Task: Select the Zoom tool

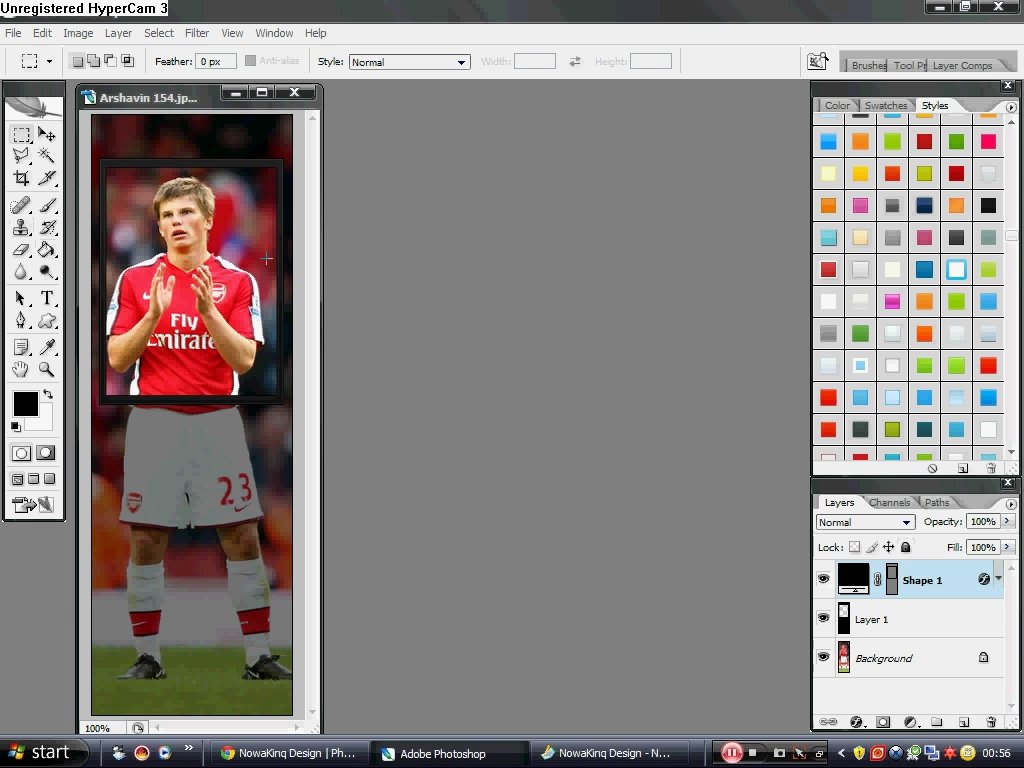Action: [x=46, y=369]
